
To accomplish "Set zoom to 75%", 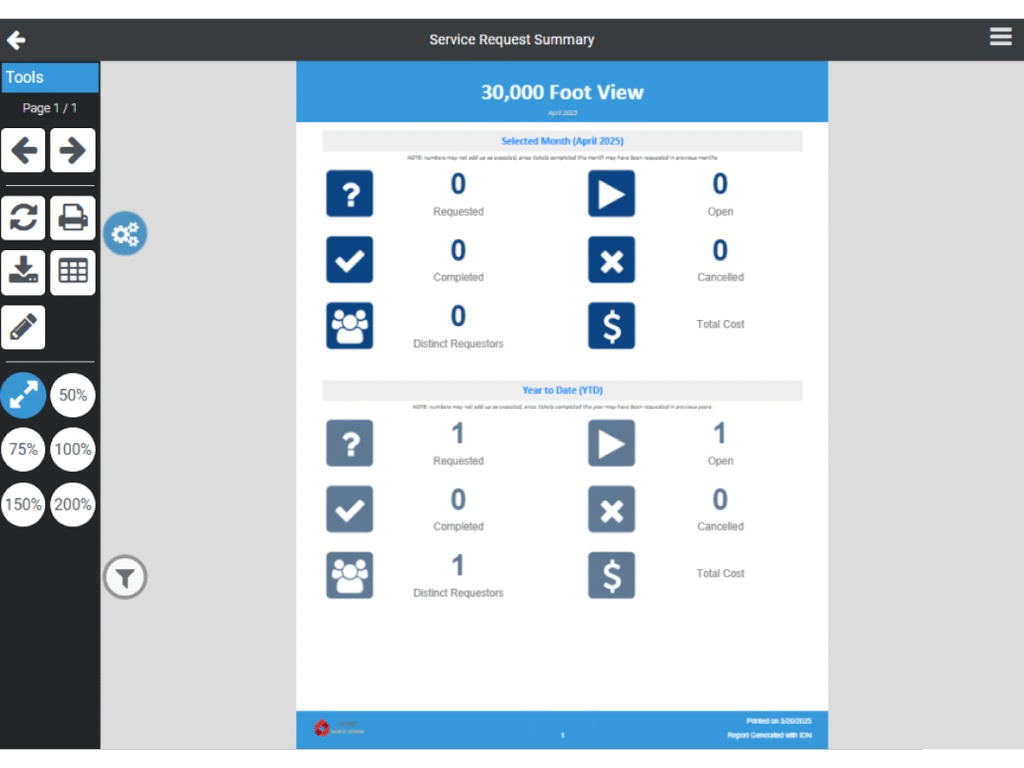I will (x=23, y=450).
